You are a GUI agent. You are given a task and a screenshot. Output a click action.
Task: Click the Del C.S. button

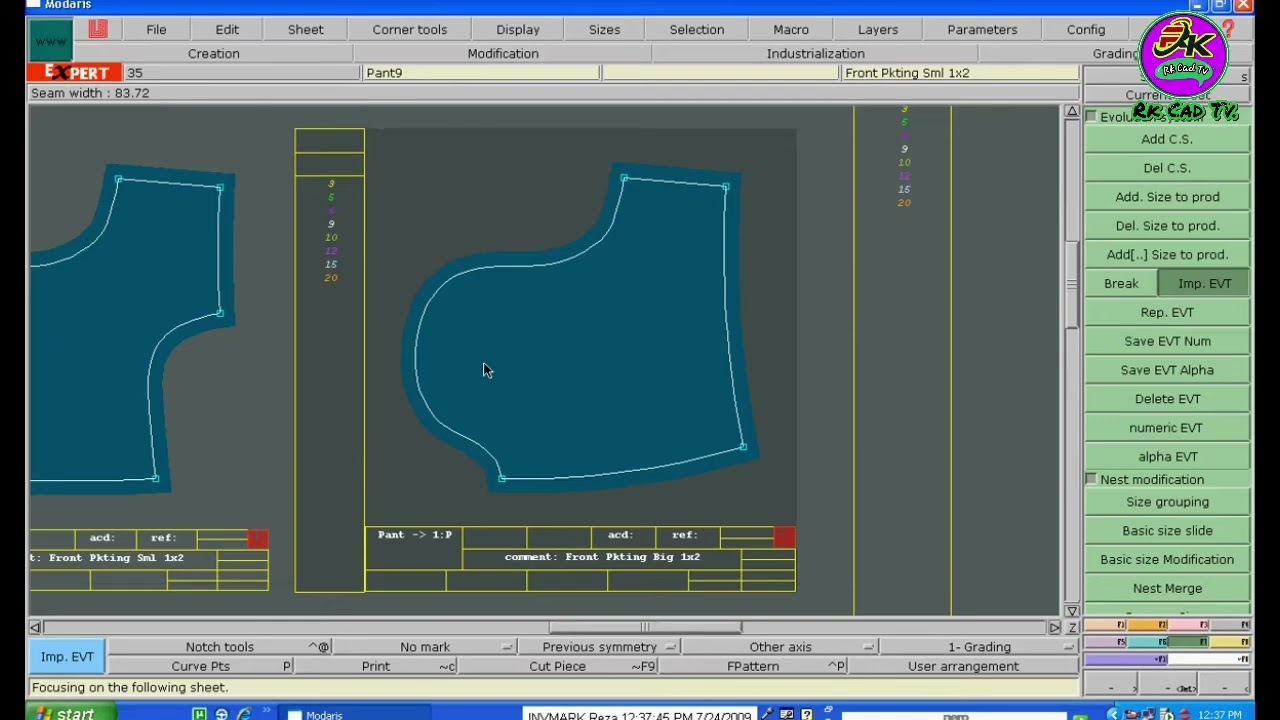pyautogui.click(x=1167, y=168)
